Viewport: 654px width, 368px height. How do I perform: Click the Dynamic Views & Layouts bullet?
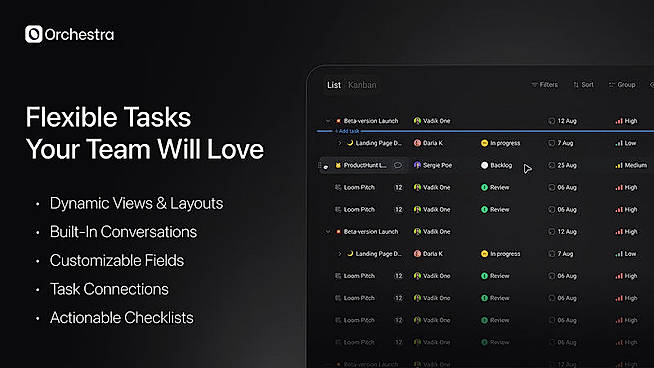click(x=136, y=204)
